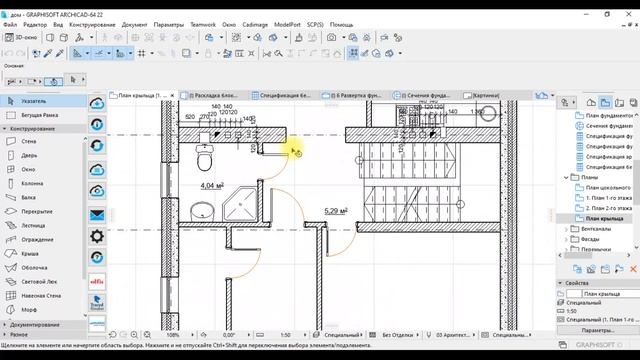
Task: Open the Файл menu
Action: [10, 24]
